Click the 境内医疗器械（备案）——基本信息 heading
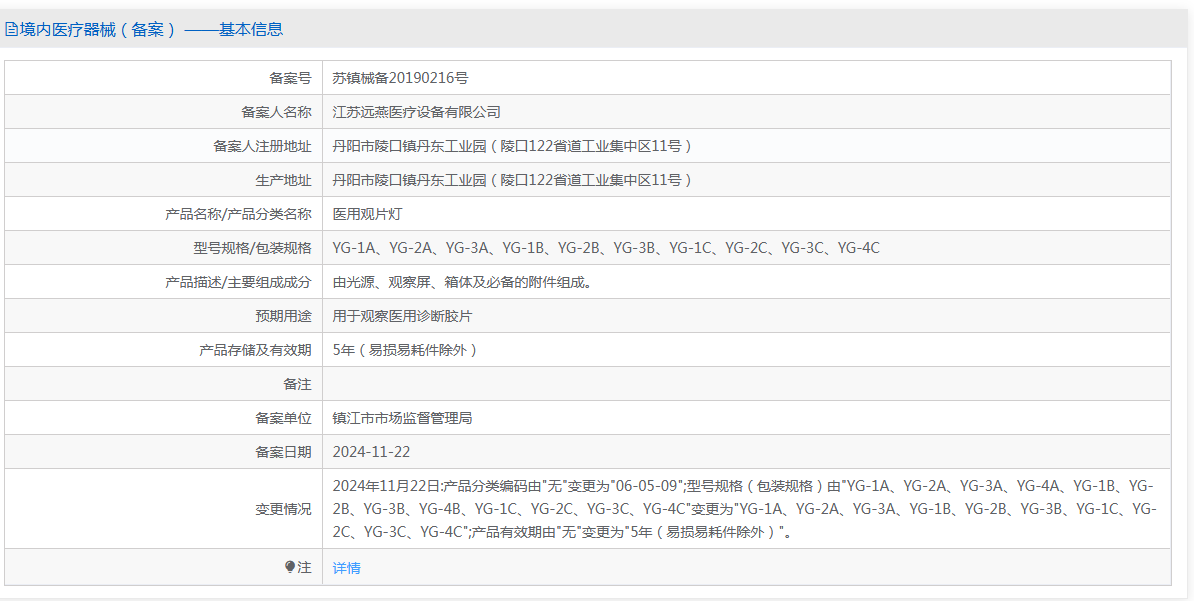1194x601 pixels. 151,30
